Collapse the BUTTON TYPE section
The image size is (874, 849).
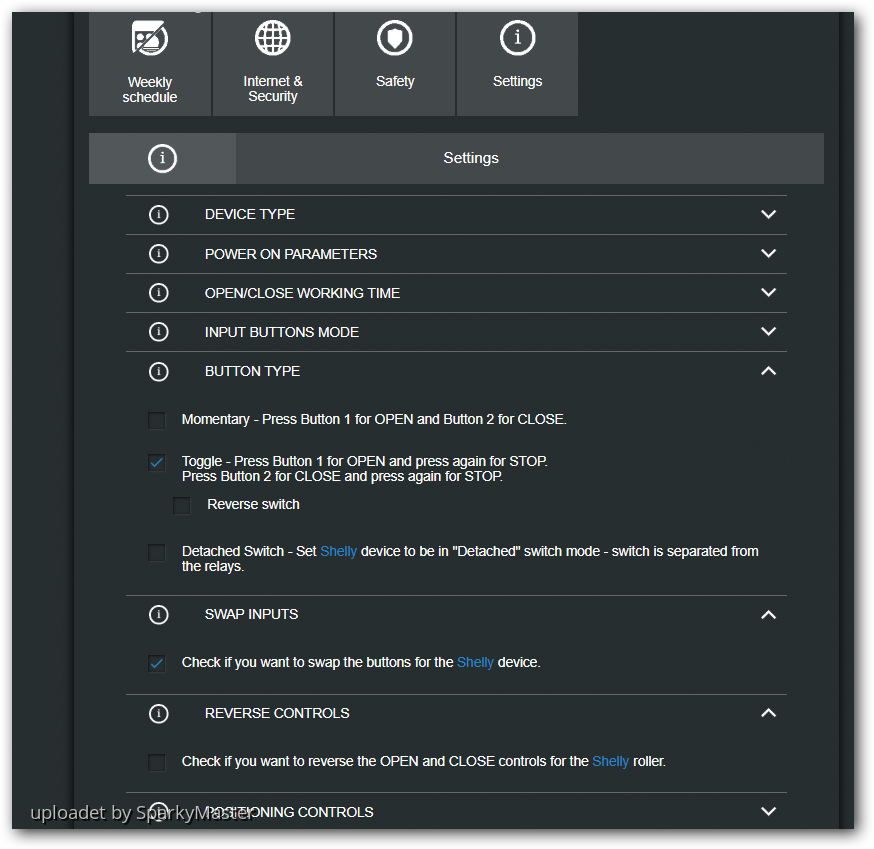[768, 371]
